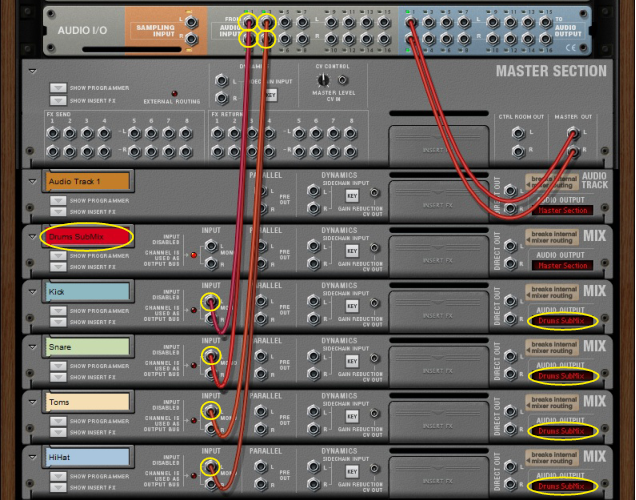The image size is (636, 500).
Task: Collapse the Master Section device
Action: pyautogui.click(x=32, y=71)
